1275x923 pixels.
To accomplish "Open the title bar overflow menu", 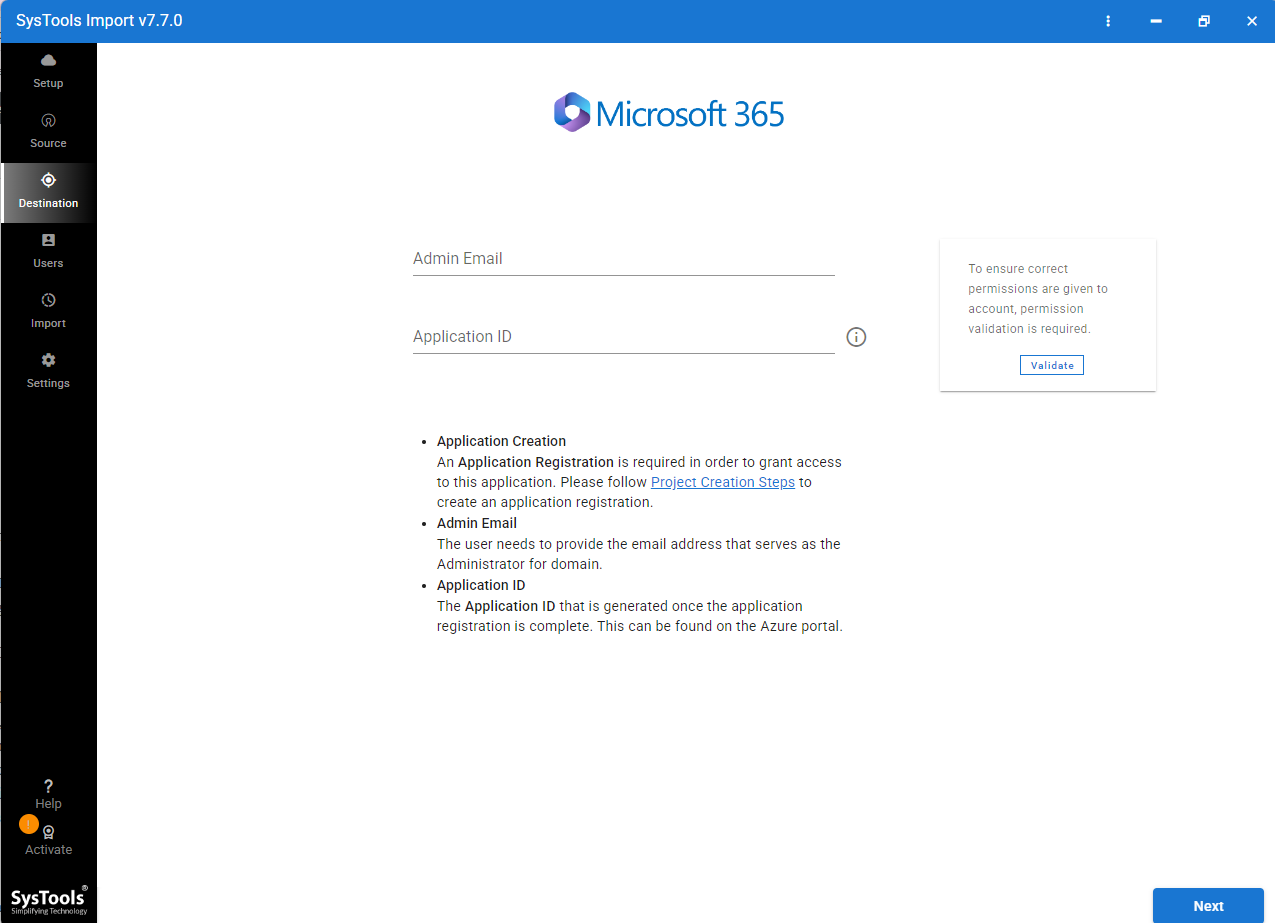I will 1108,20.
